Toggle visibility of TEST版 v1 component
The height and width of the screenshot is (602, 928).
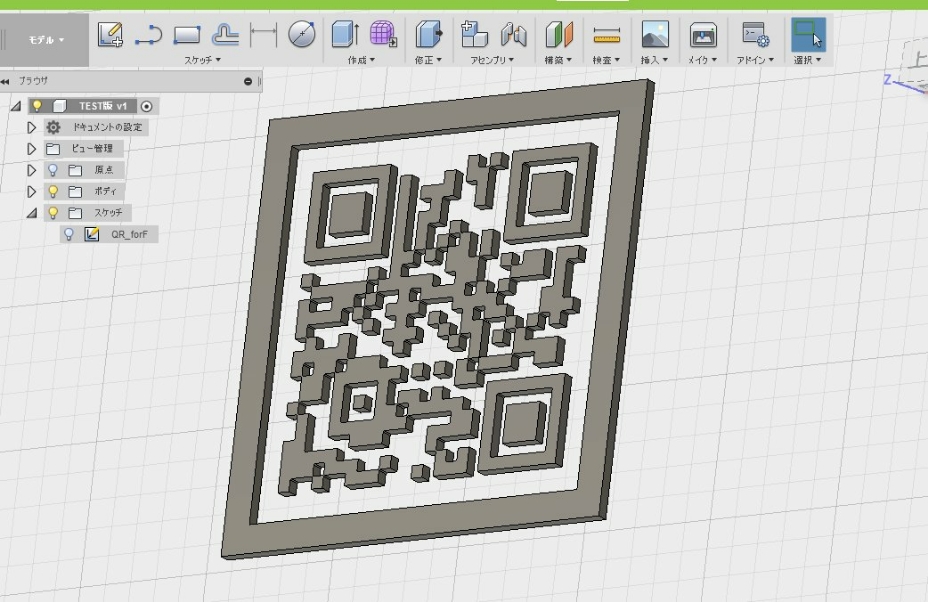(37, 106)
